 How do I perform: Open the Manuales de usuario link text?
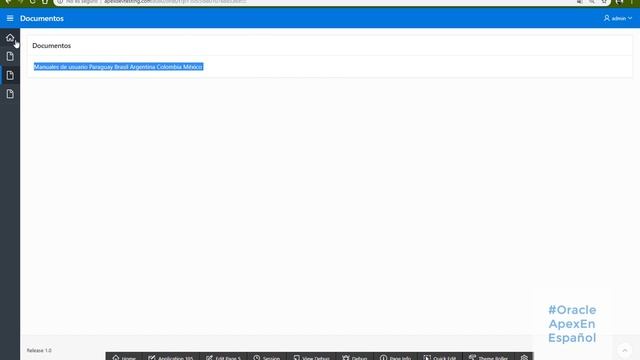pos(118,67)
